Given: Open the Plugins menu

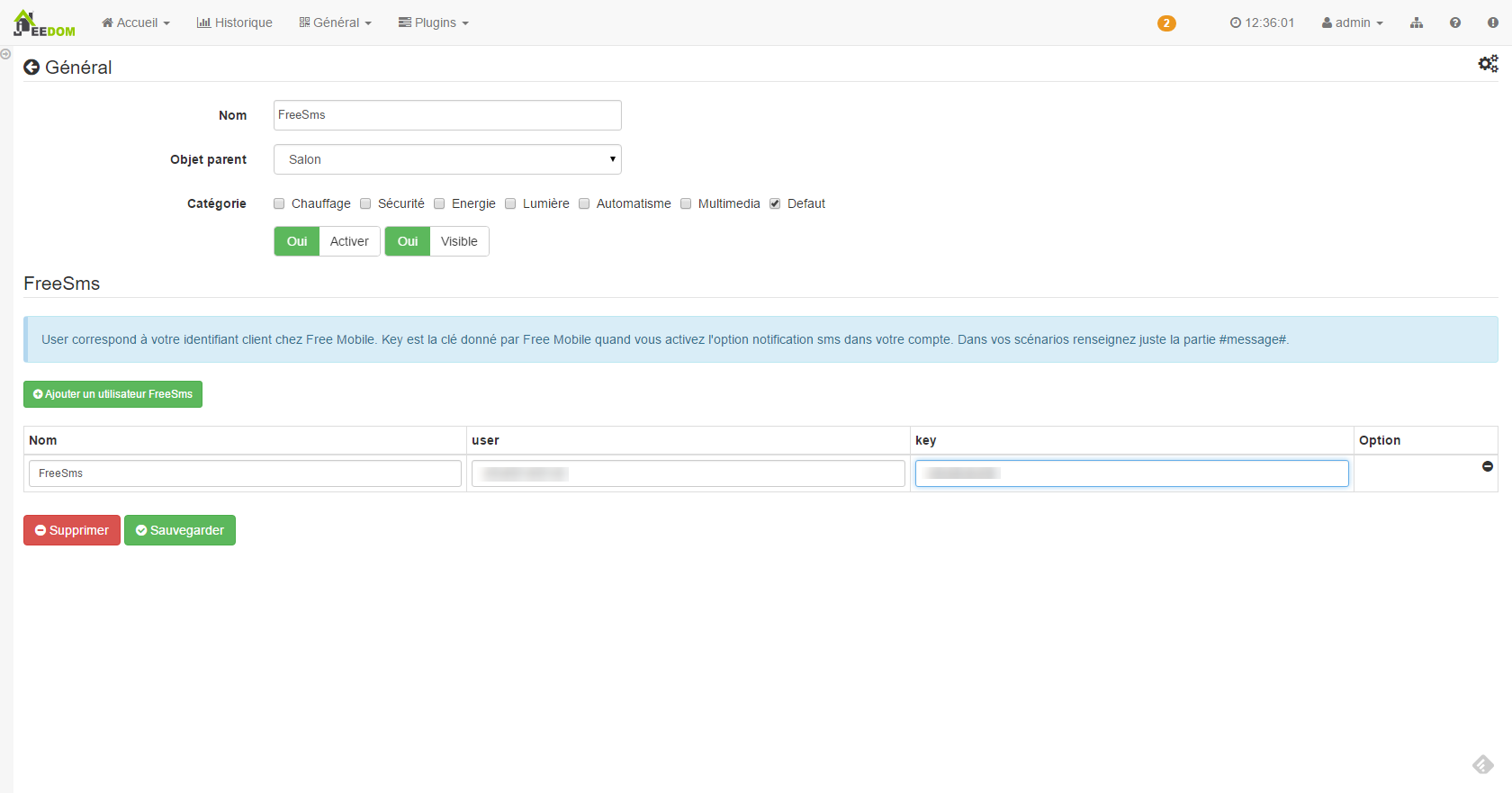Looking at the screenshot, I should click(x=434, y=23).
